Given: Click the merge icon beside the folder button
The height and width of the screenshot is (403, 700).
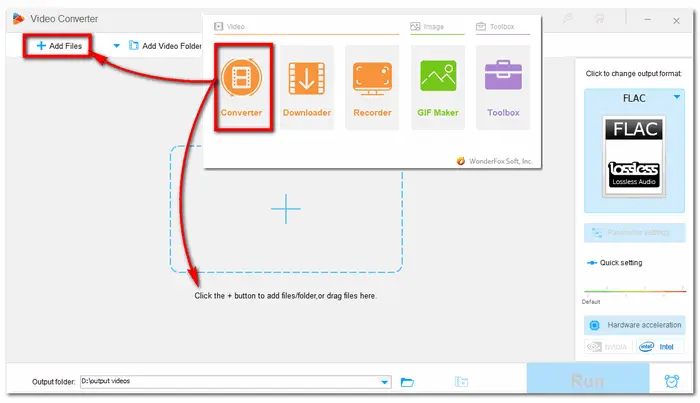Looking at the screenshot, I should coord(461,382).
